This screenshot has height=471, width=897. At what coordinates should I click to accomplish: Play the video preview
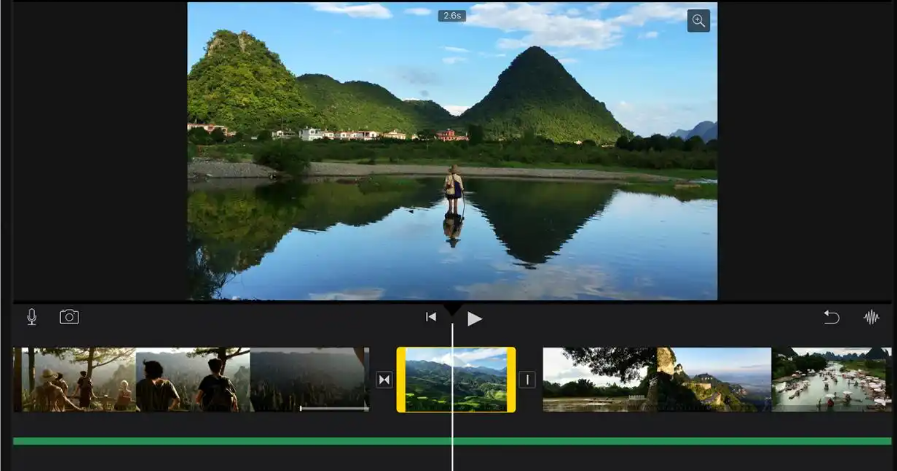pos(474,318)
